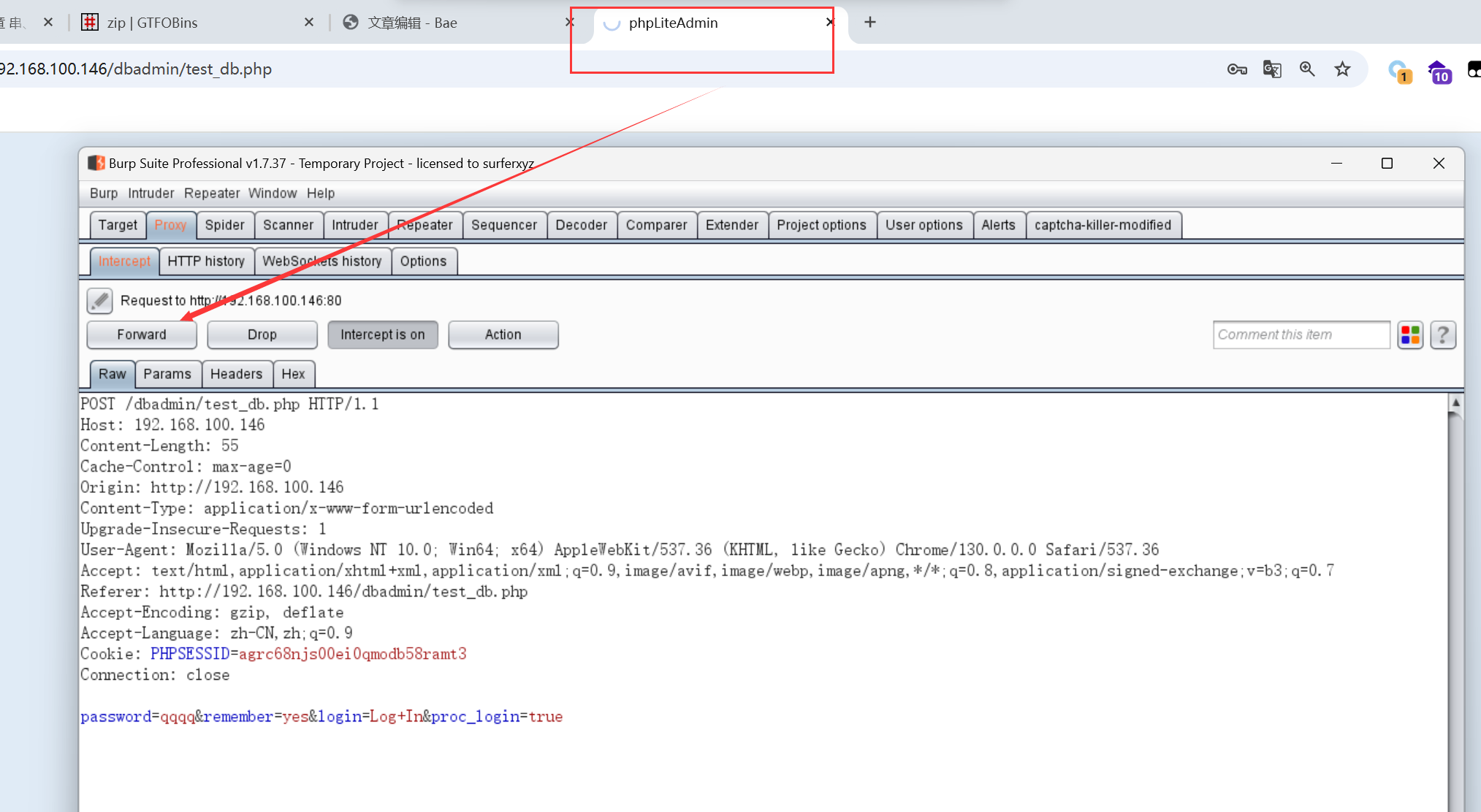The height and width of the screenshot is (812, 1481).
Task: Click the password=qqqq POST body line
Action: (321, 717)
